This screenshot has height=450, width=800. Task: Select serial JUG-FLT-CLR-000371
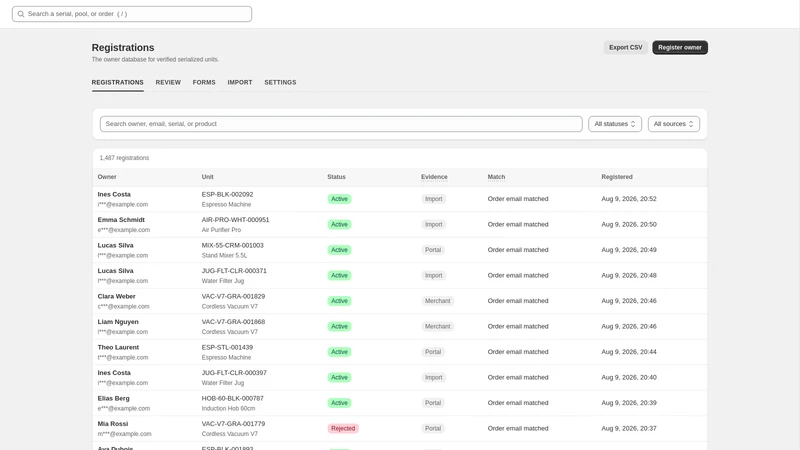pos(234,271)
